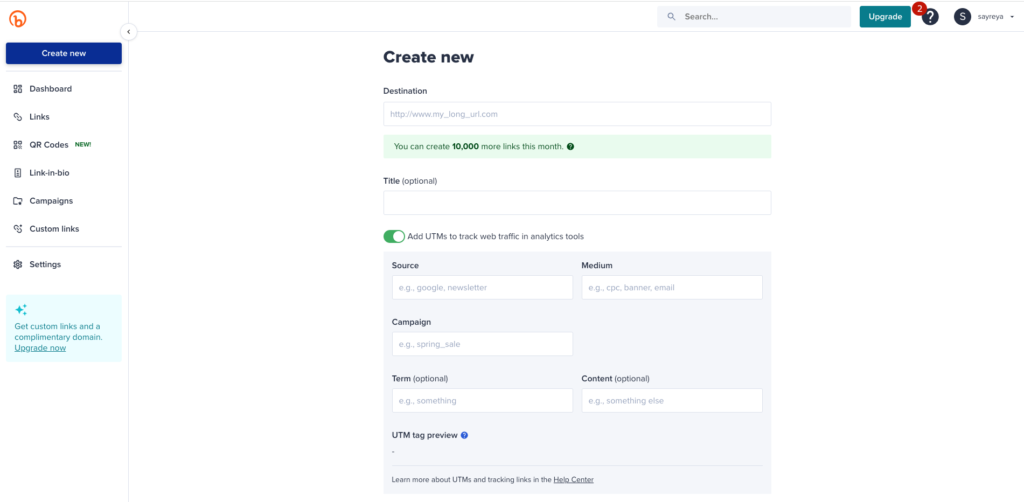Click into the Campaign input field
The image size is (1024, 502).
pyautogui.click(x=482, y=344)
